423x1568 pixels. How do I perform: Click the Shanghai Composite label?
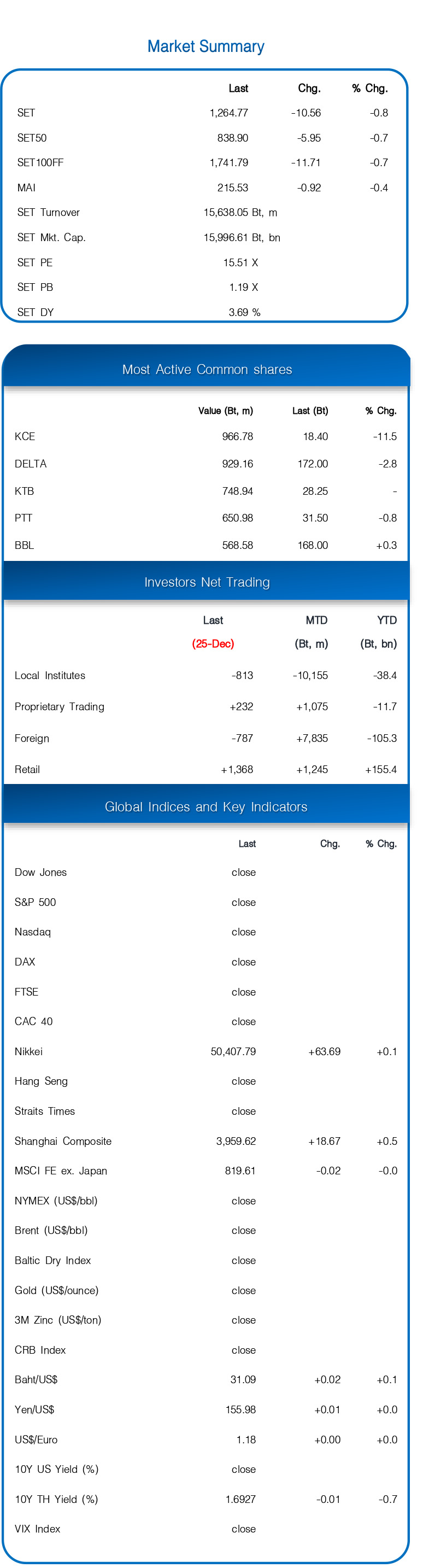pyautogui.click(x=63, y=1140)
